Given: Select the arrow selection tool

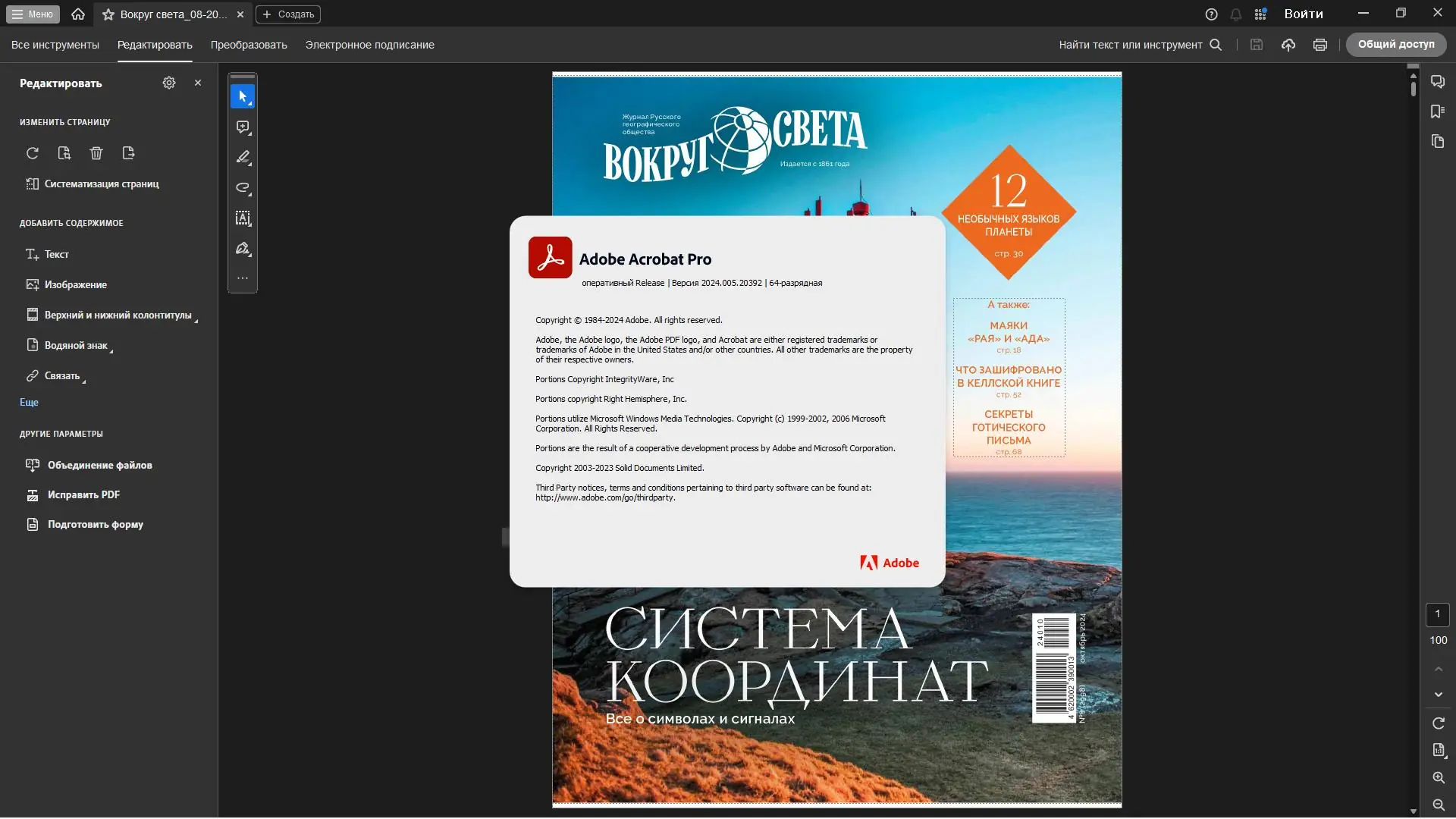Looking at the screenshot, I should (243, 96).
